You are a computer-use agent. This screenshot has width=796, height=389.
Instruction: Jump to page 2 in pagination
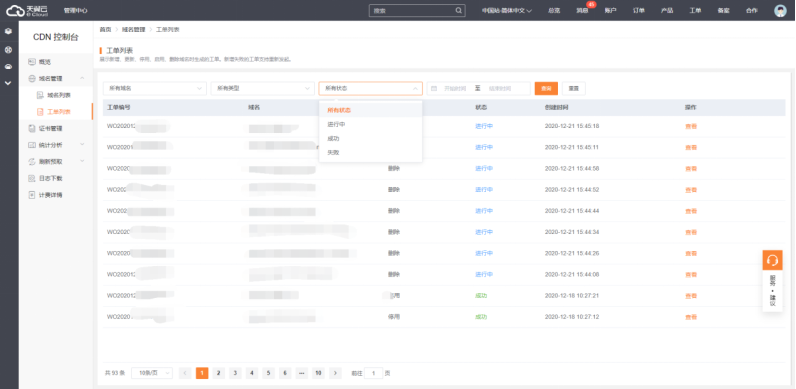(218, 373)
